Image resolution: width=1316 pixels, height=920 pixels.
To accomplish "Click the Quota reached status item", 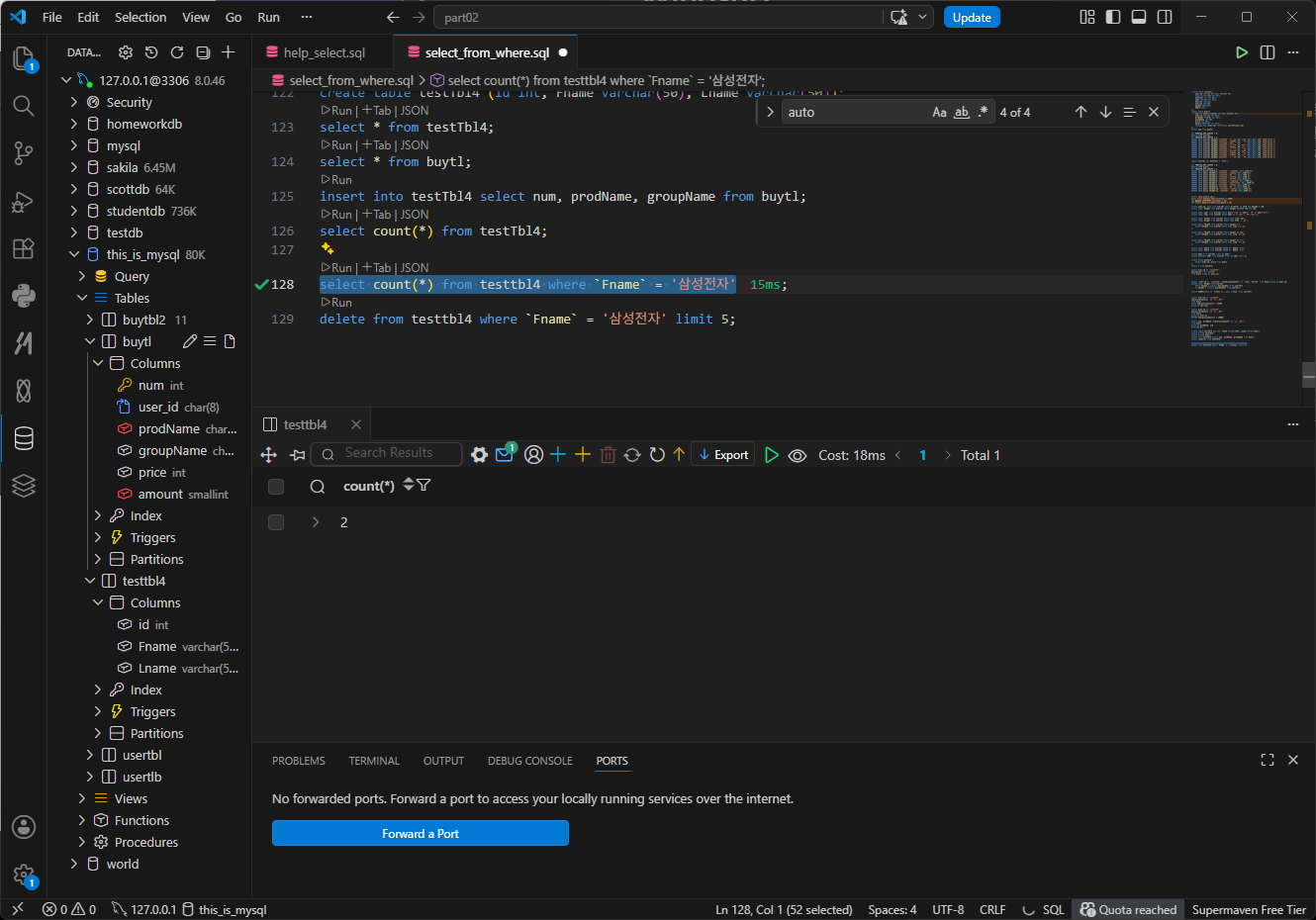I will tap(1129, 909).
